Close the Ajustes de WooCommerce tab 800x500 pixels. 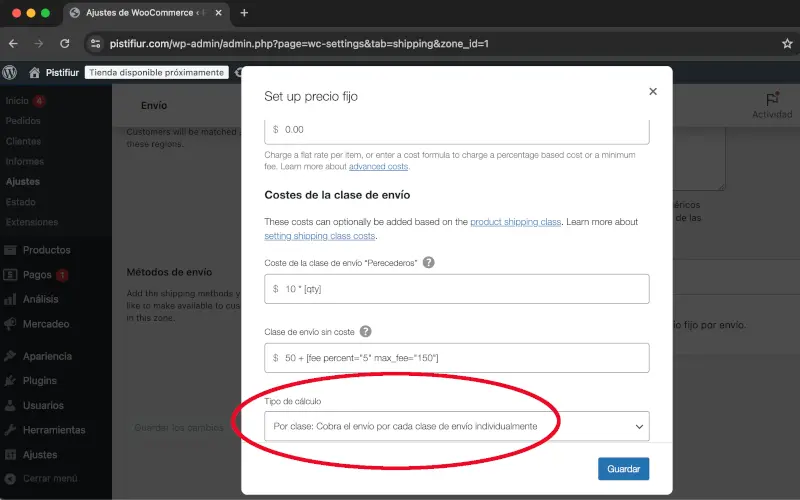(x=218, y=13)
